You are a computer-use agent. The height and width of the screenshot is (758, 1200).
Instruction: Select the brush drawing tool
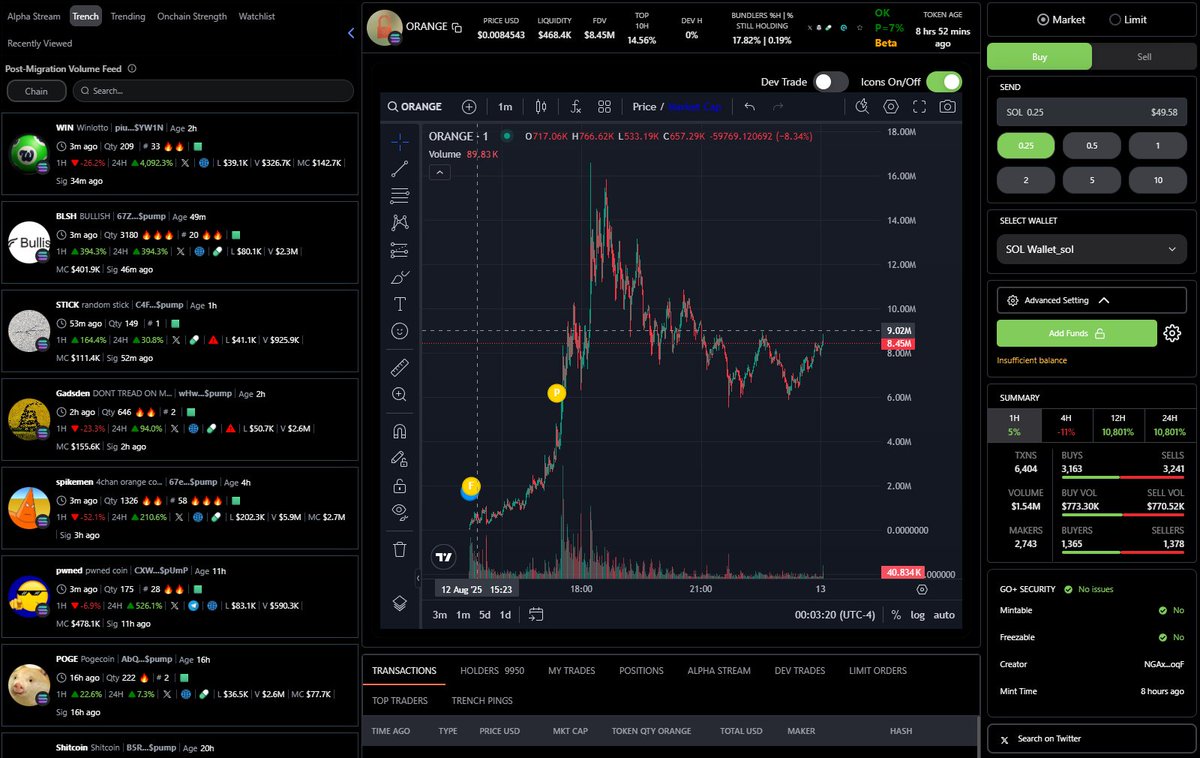(x=400, y=277)
